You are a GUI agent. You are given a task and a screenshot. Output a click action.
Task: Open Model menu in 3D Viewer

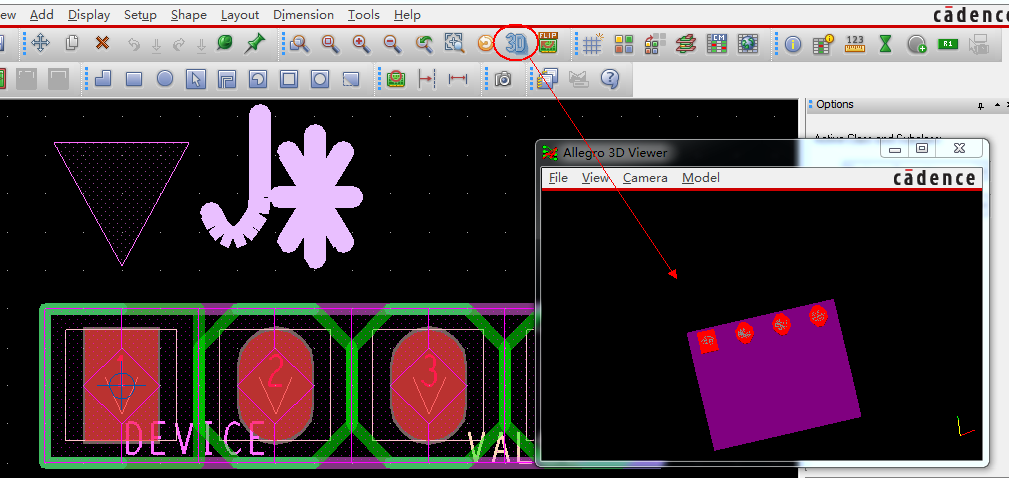tap(701, 178)
